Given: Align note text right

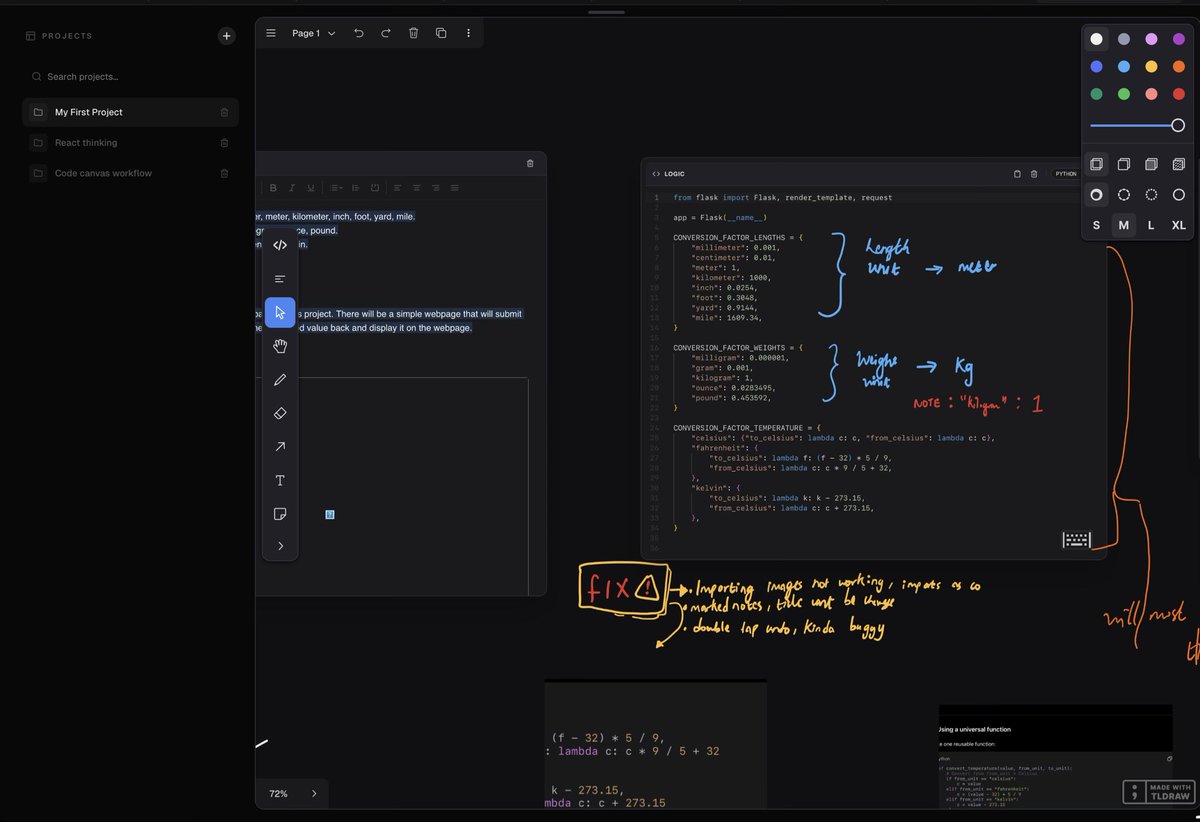Looking at the screenshot, I should pyautogui.click(x=435, y=188).
